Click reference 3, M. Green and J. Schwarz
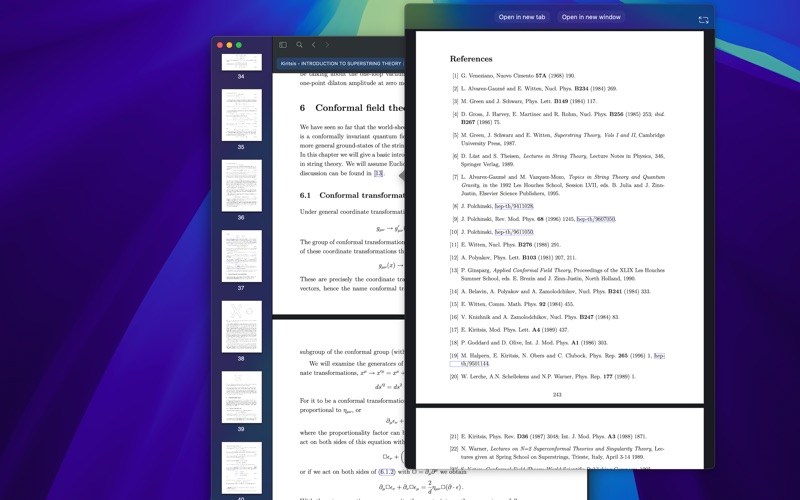Screen dimensions: 800x500 tap(523, 101)
